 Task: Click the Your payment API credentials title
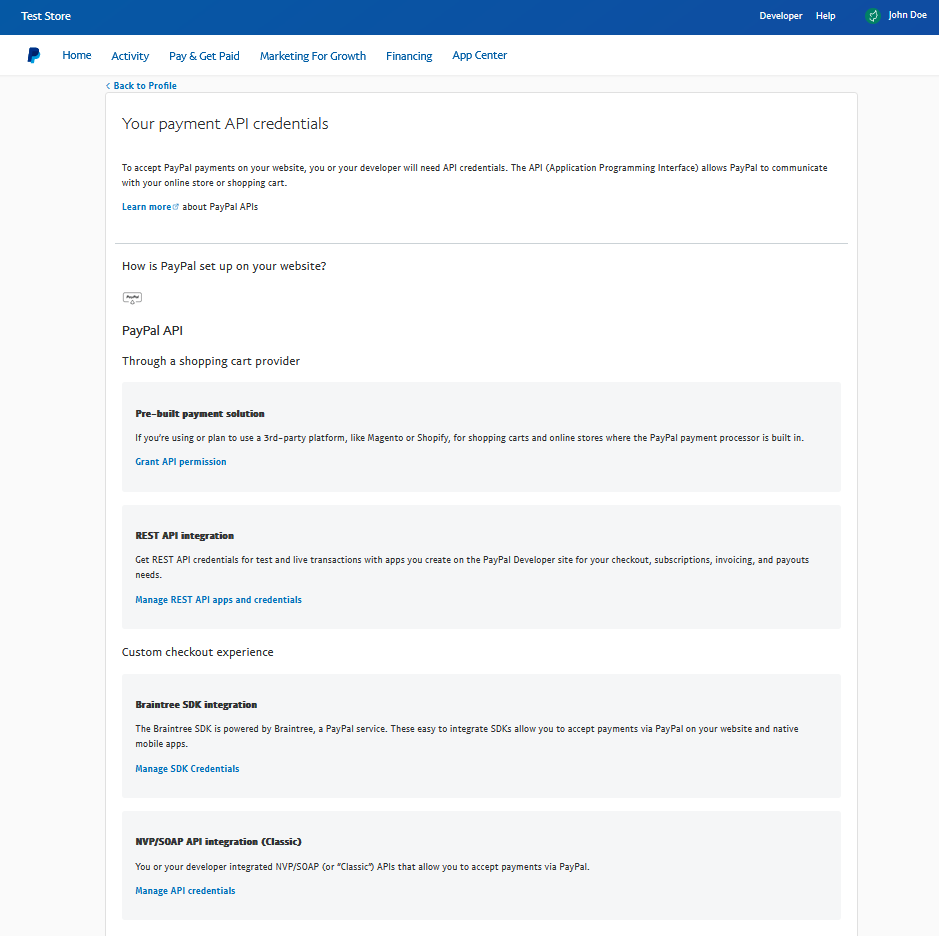click(x=225, y=123)
